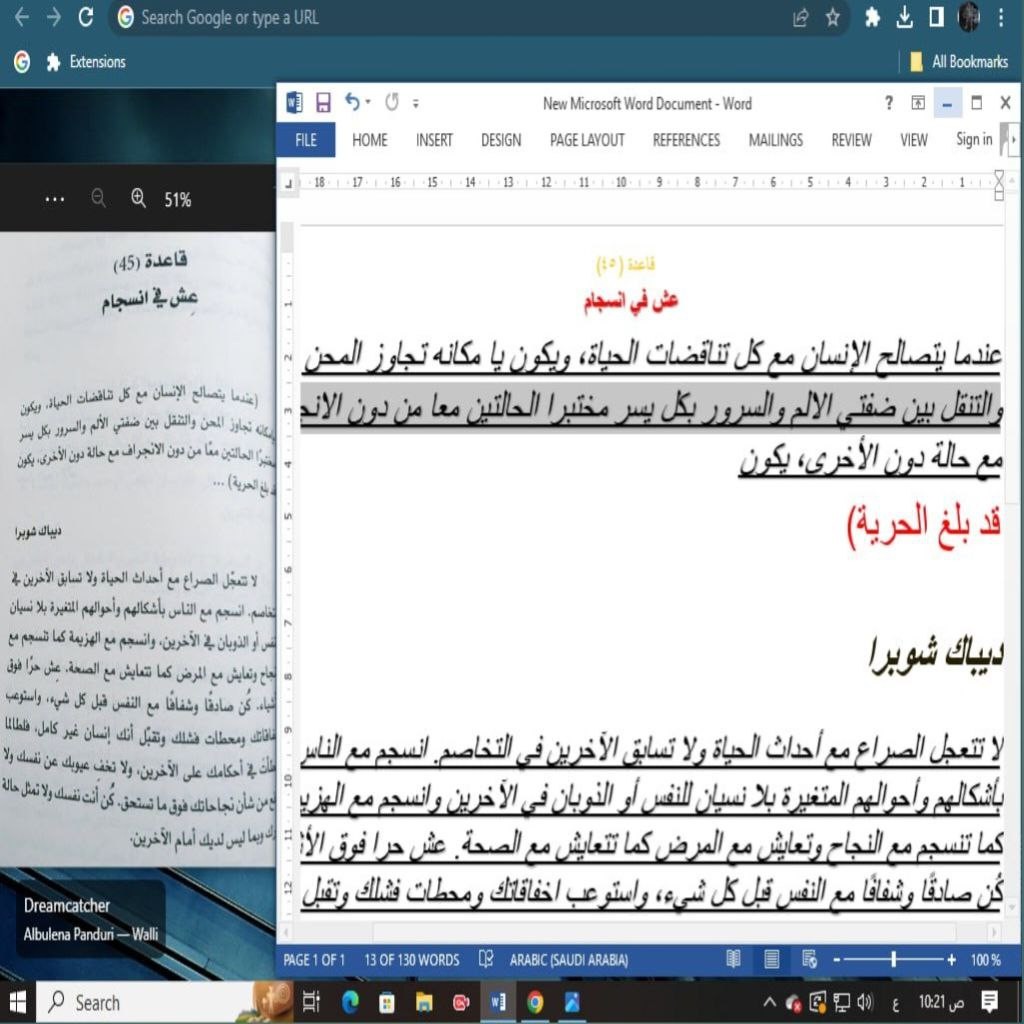Open Customize Quick Access Toolbar dropdown
This screenshot has width=1024, height=1024.
click(415, 103)
